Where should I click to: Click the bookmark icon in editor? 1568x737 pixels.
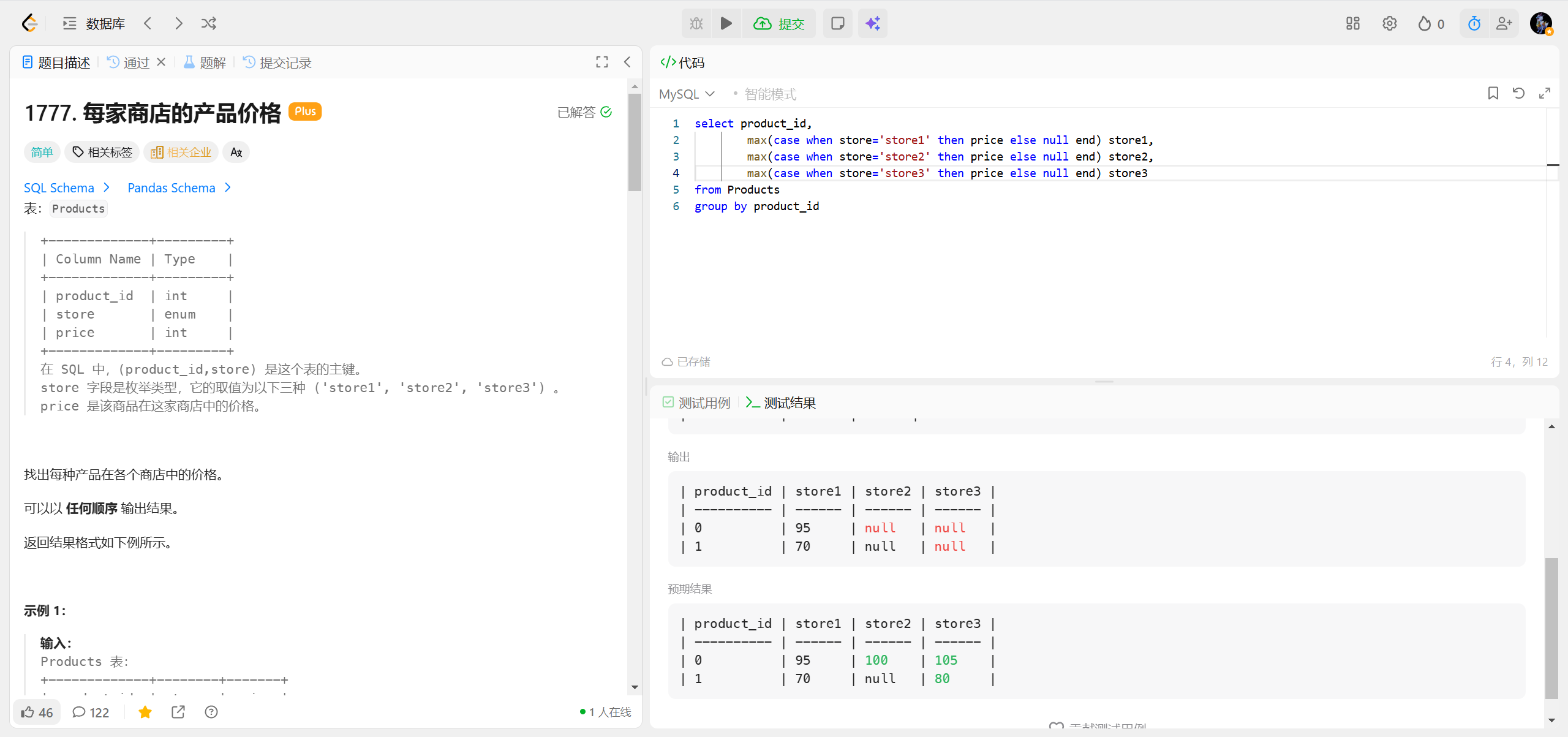[x=1493, y=93]
